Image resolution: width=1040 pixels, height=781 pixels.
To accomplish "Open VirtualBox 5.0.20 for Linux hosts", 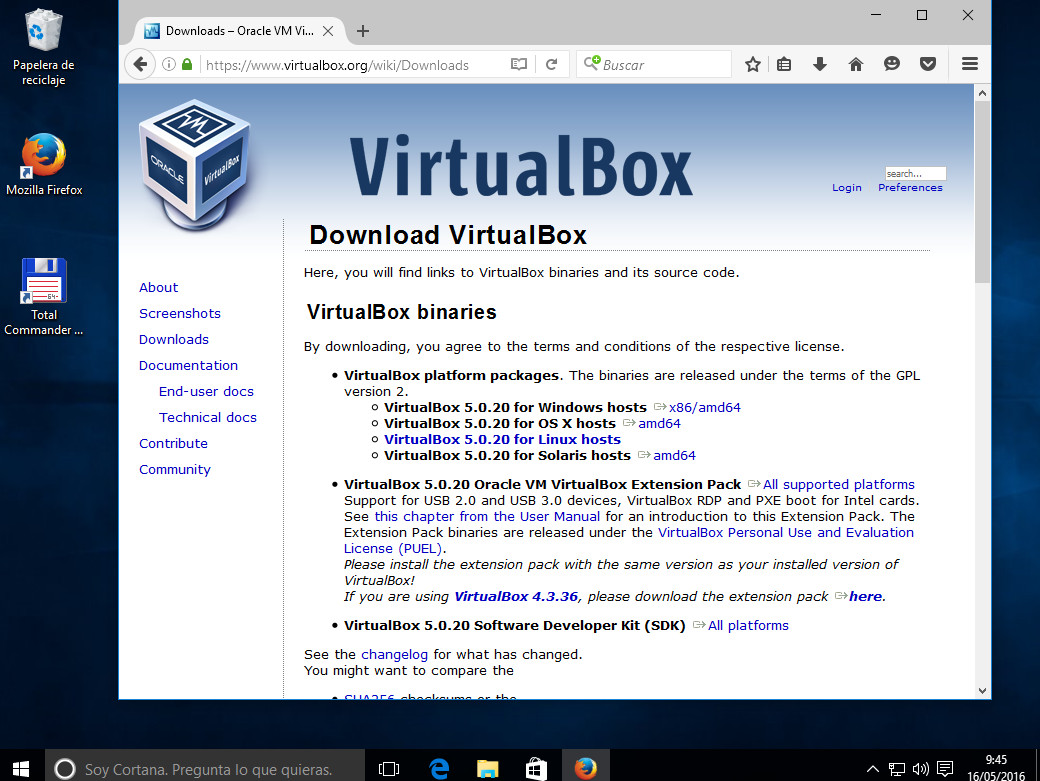I will tap(502, 439).
